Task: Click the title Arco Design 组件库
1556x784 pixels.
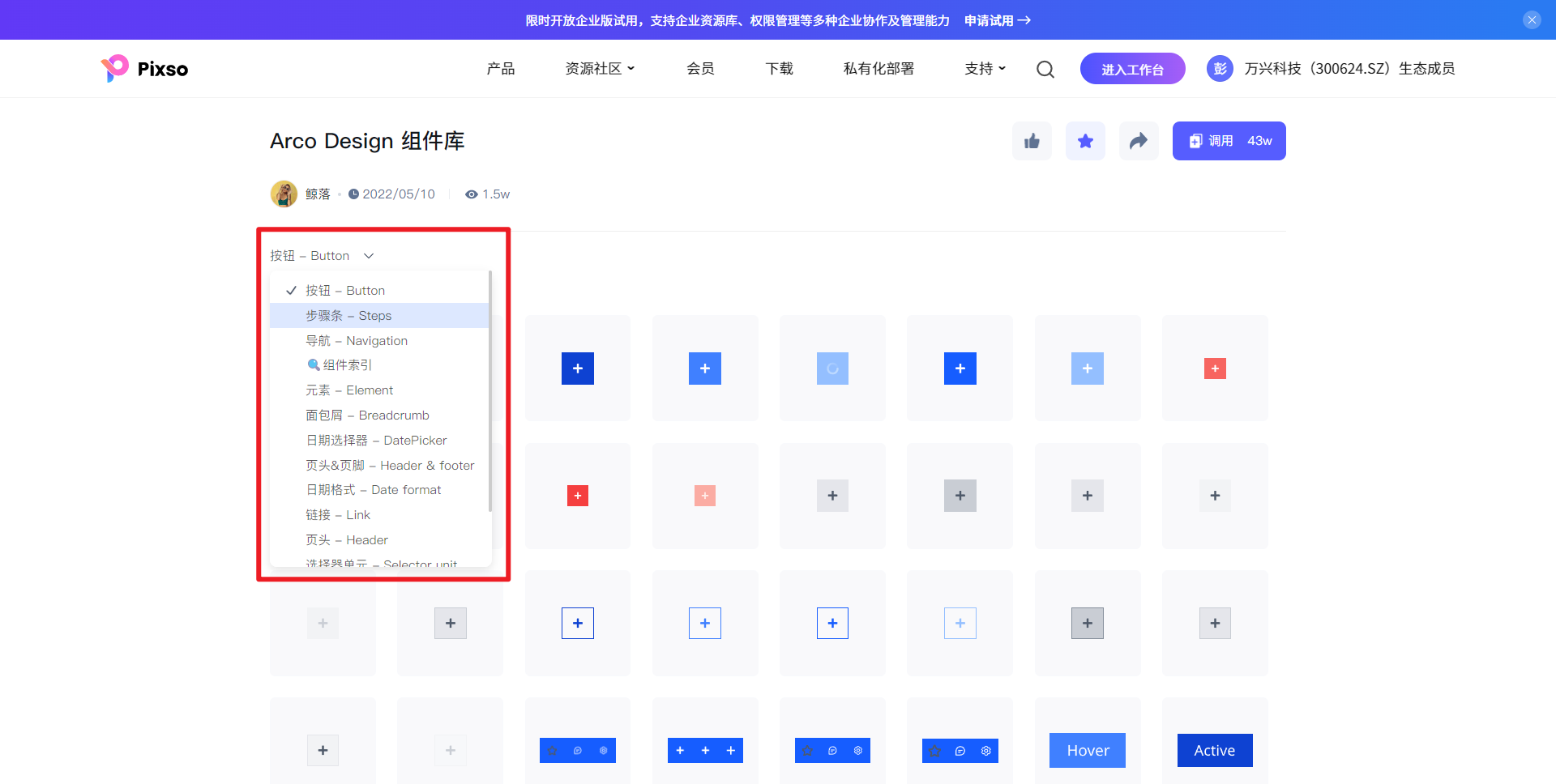Action: click(x=367, y=141)
